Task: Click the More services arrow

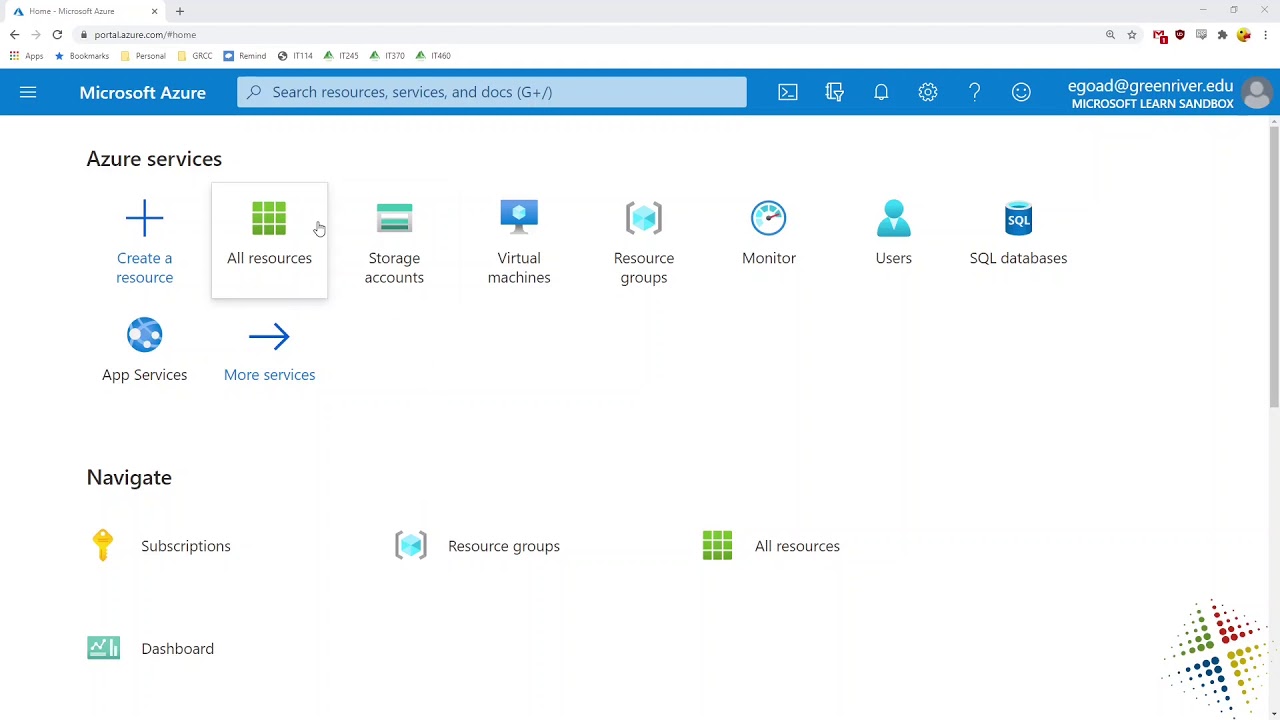Action: tap(269, 337)
